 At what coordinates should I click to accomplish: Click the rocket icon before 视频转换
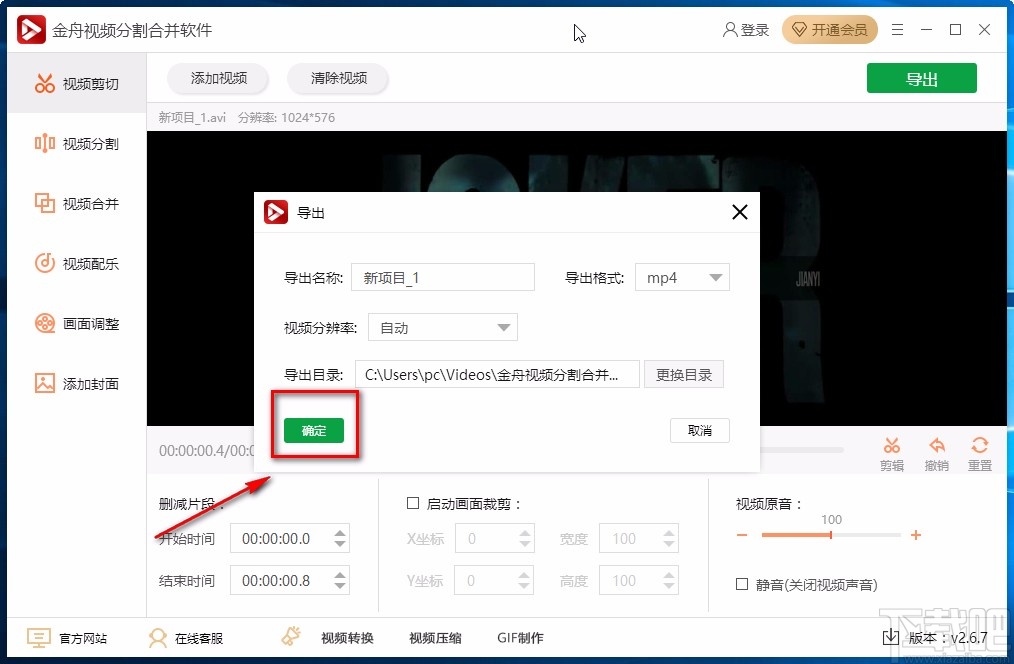(x=292, y=636)
